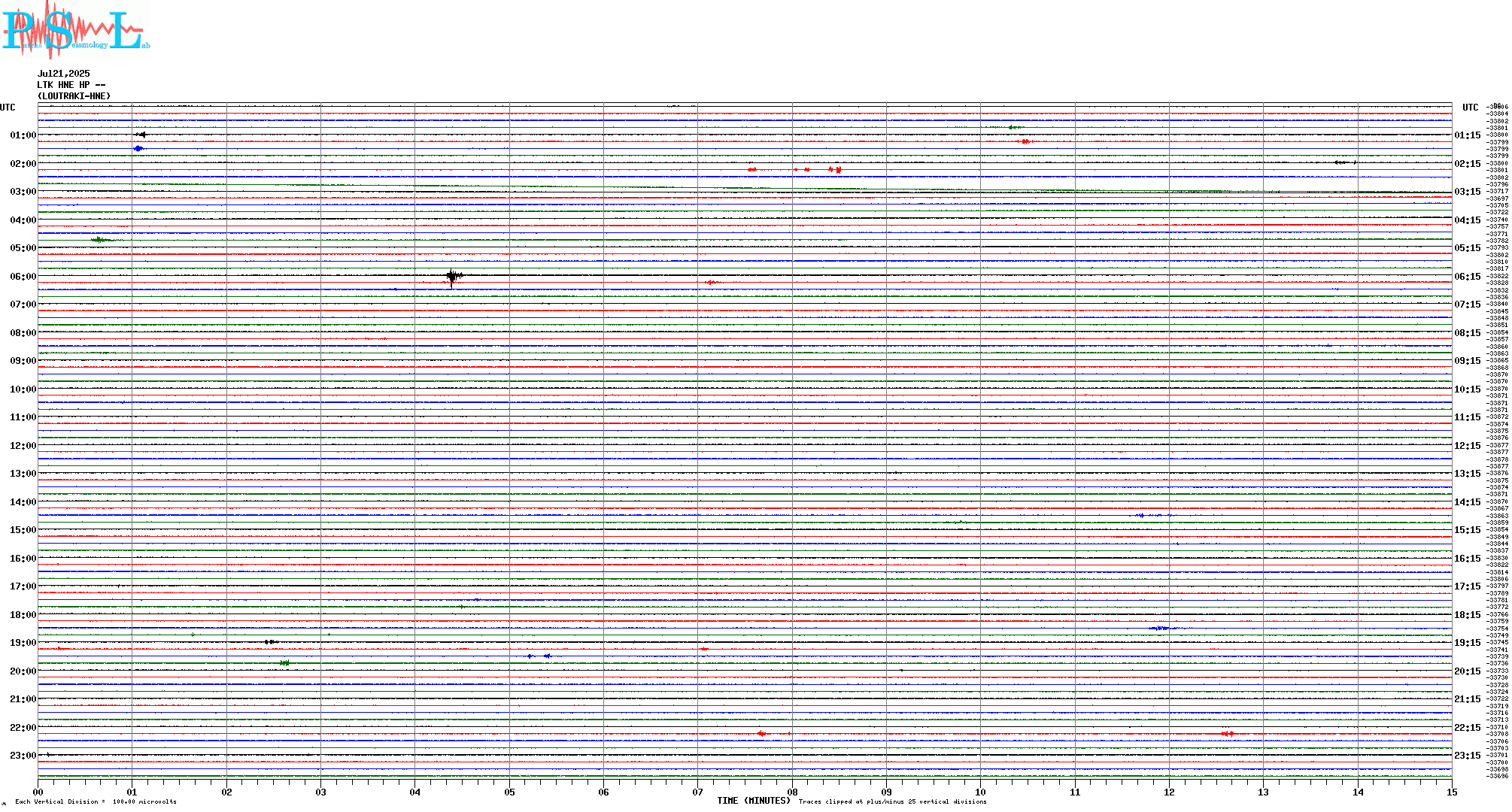Select the 08:00 hour label

click(23, 333)
